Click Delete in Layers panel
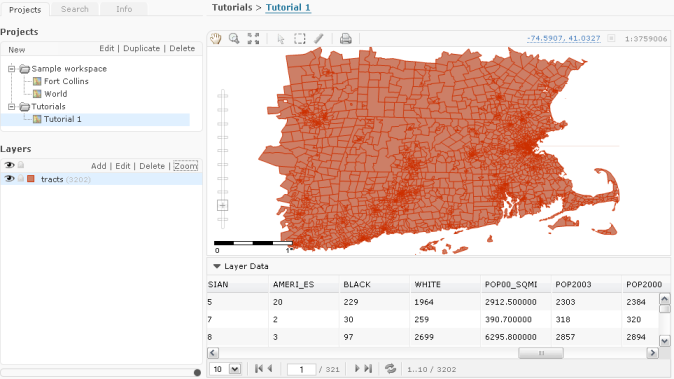 pos(152,166)
